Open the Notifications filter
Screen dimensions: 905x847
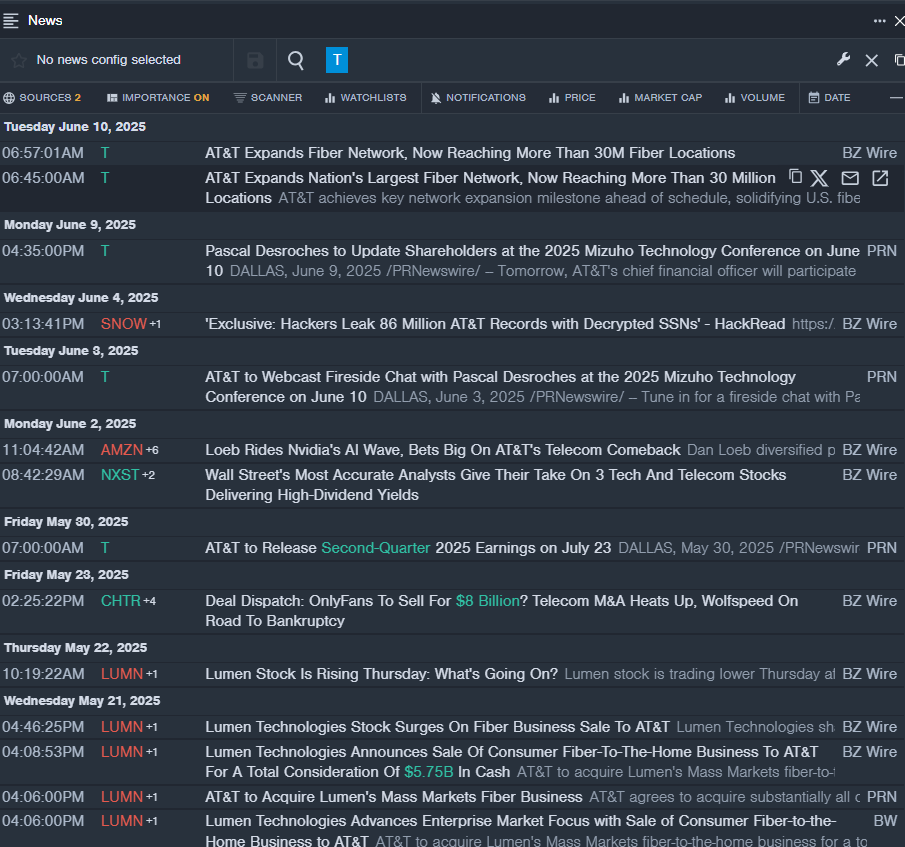tap(478, 98)
